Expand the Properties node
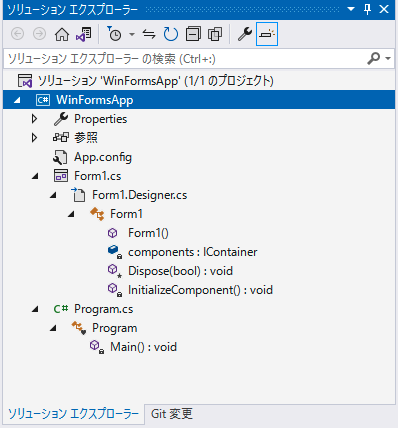This screenshot has height=428, width=398. coord(34,119)
